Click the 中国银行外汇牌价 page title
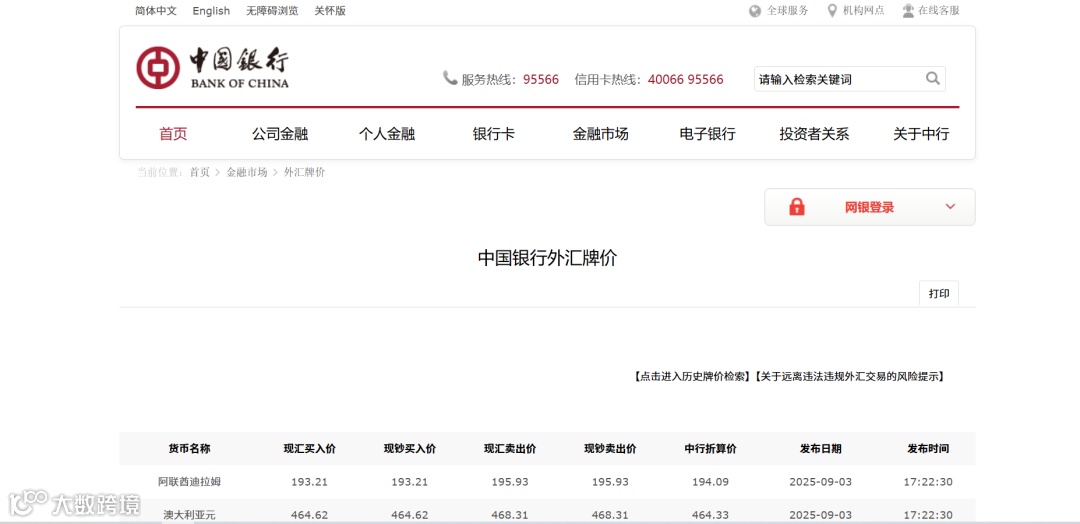This screenshot has height=524, width=1080. click(548, 258)
